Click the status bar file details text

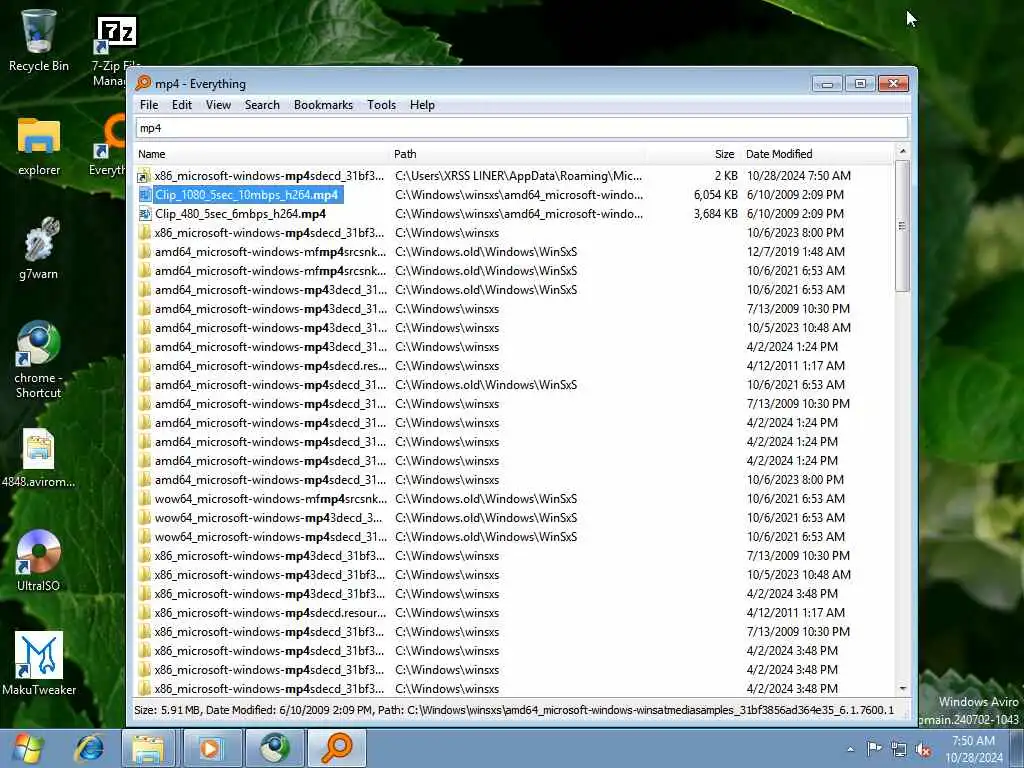(x=513, y=710)
